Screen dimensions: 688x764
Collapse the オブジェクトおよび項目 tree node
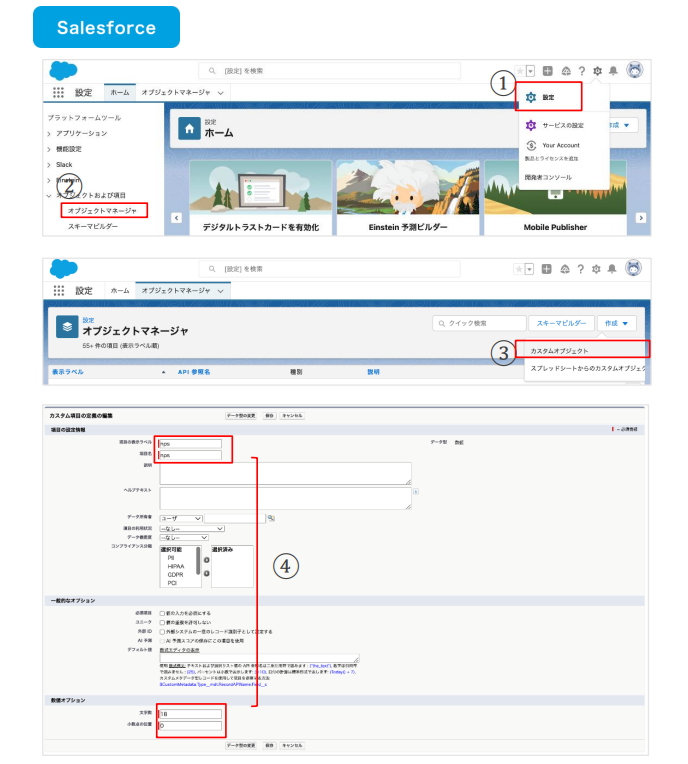(49, 195)
